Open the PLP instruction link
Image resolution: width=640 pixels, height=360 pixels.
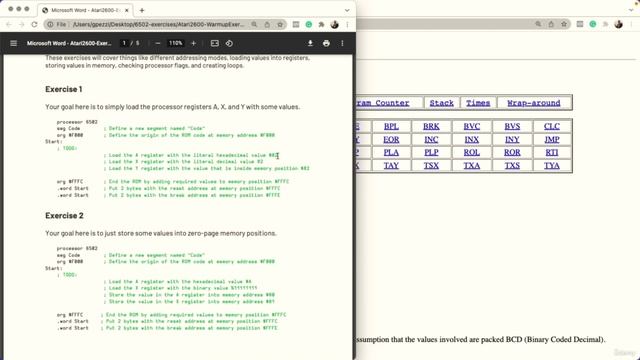[x=431, y=152]
